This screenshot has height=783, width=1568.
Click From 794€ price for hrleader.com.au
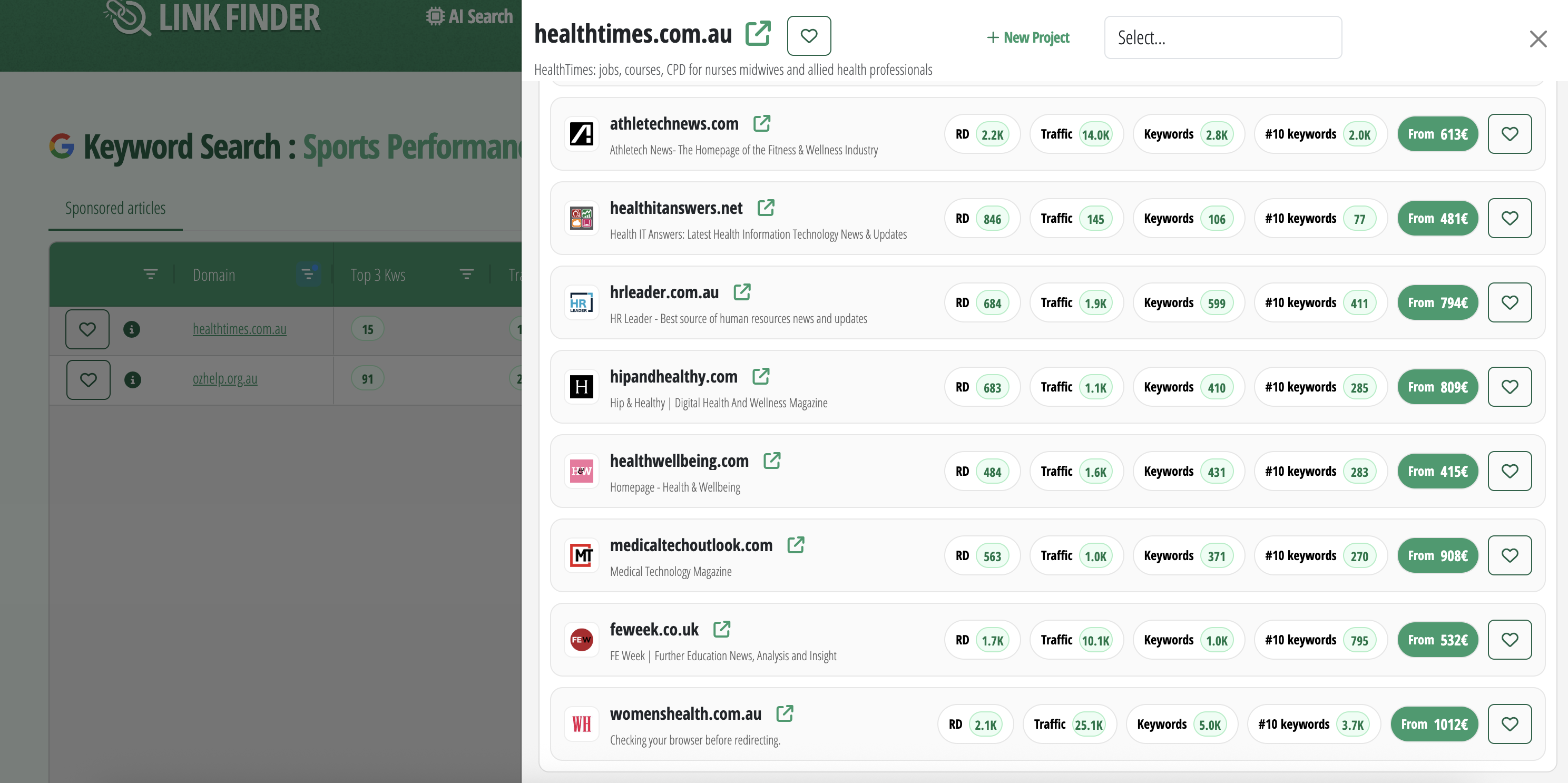1438,302
